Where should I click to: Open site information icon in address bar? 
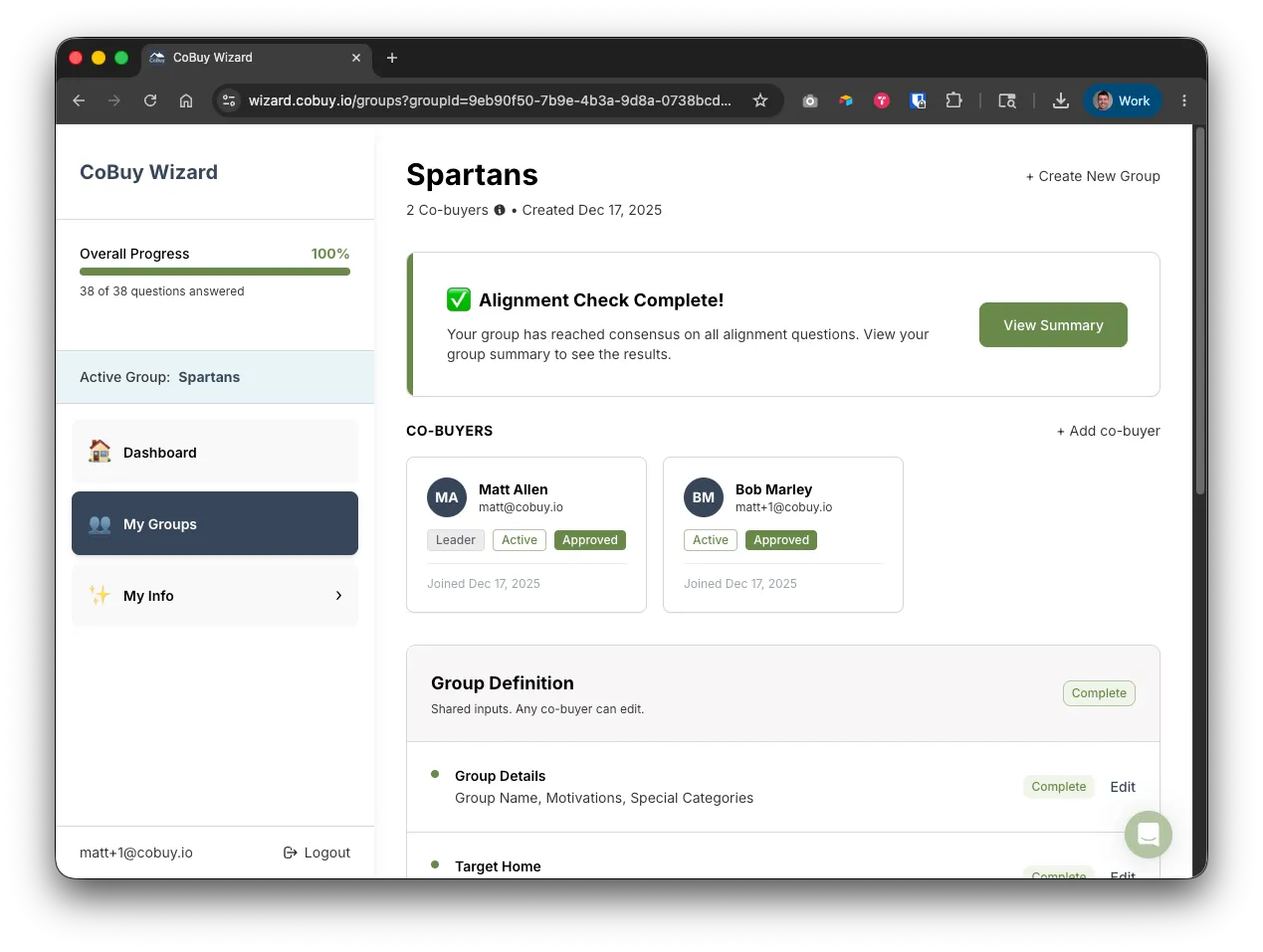(x=229, y=100)
